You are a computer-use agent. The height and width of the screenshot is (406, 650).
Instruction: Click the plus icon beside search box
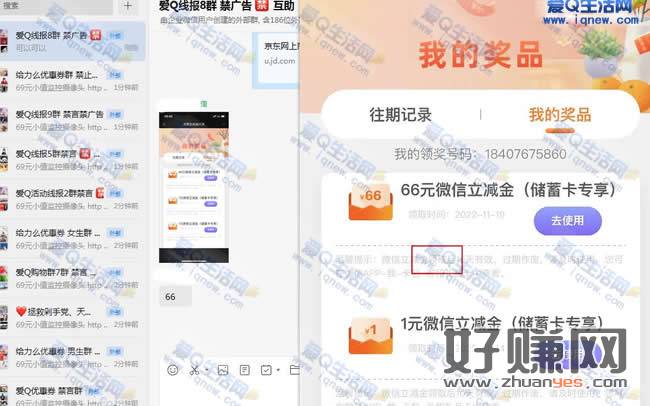pyautogui.click(x=127, y=5)
